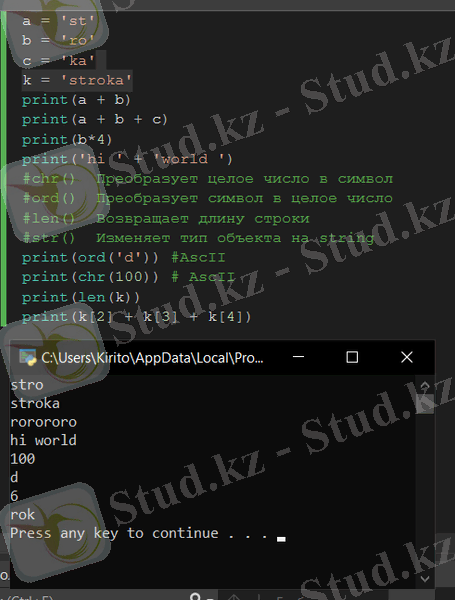Click the console scrollbar up arrow

pyautogui.click(x=425, y=385)
